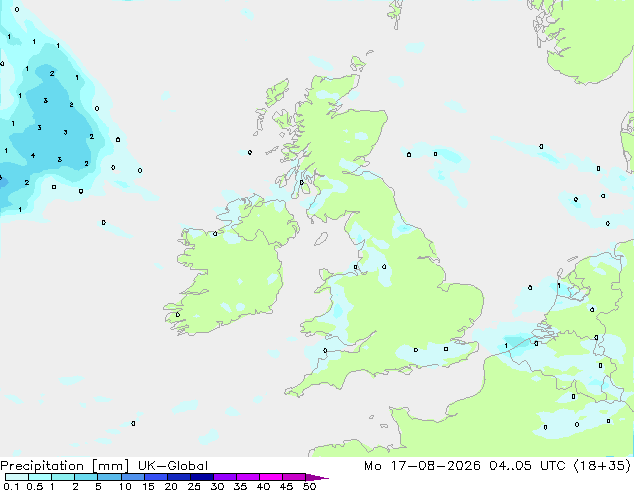
Task: Click the date 'Mo 17-08-2026' text
Action: [x=423, y=466]
